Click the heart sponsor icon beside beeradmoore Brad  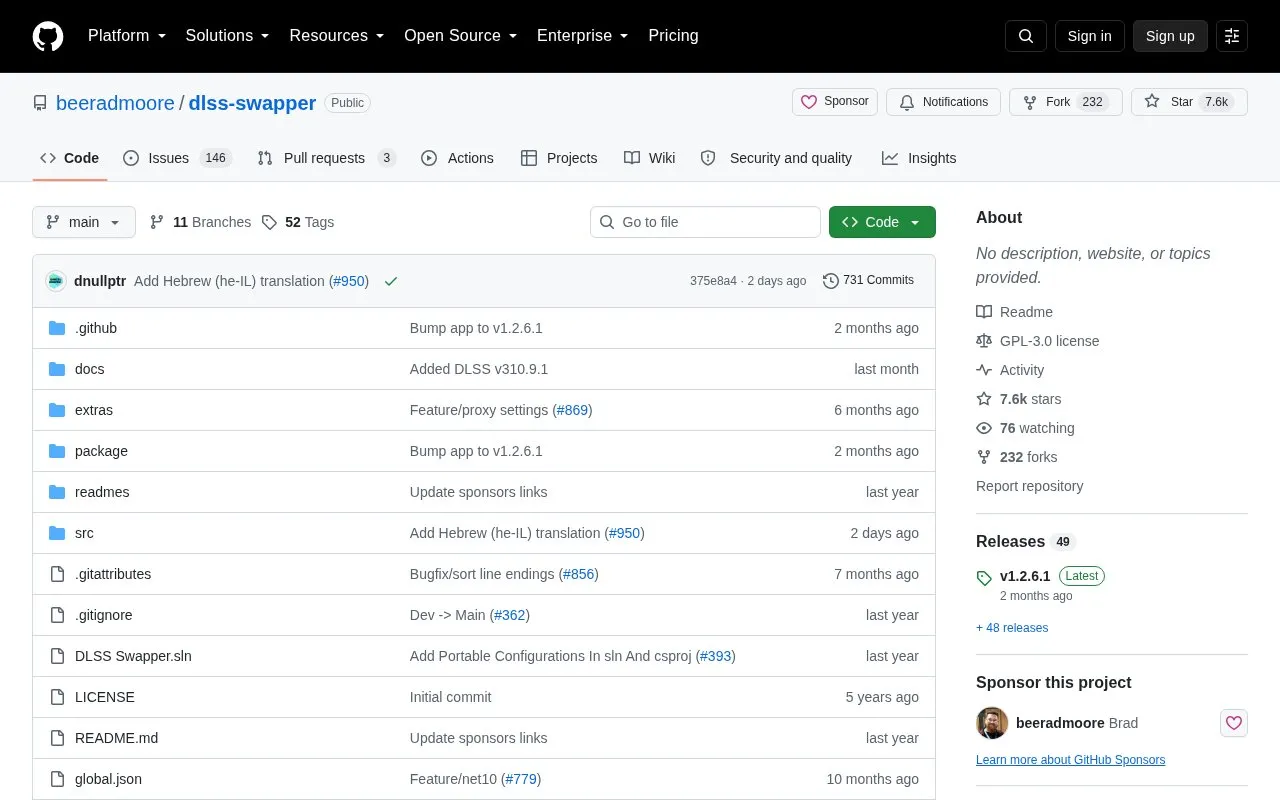coord(1234,723)
